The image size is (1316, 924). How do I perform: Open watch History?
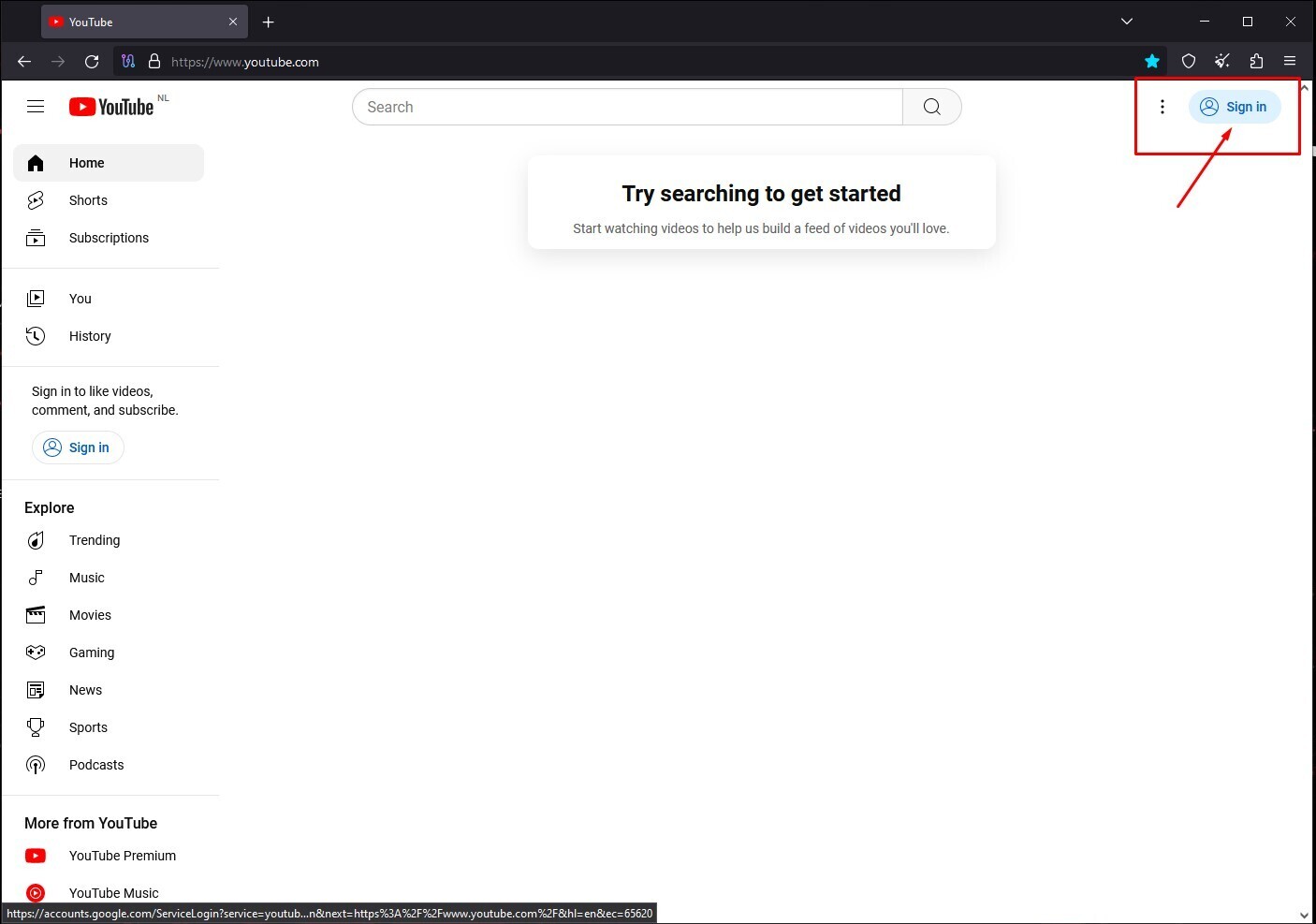click(x=109, y=336)
